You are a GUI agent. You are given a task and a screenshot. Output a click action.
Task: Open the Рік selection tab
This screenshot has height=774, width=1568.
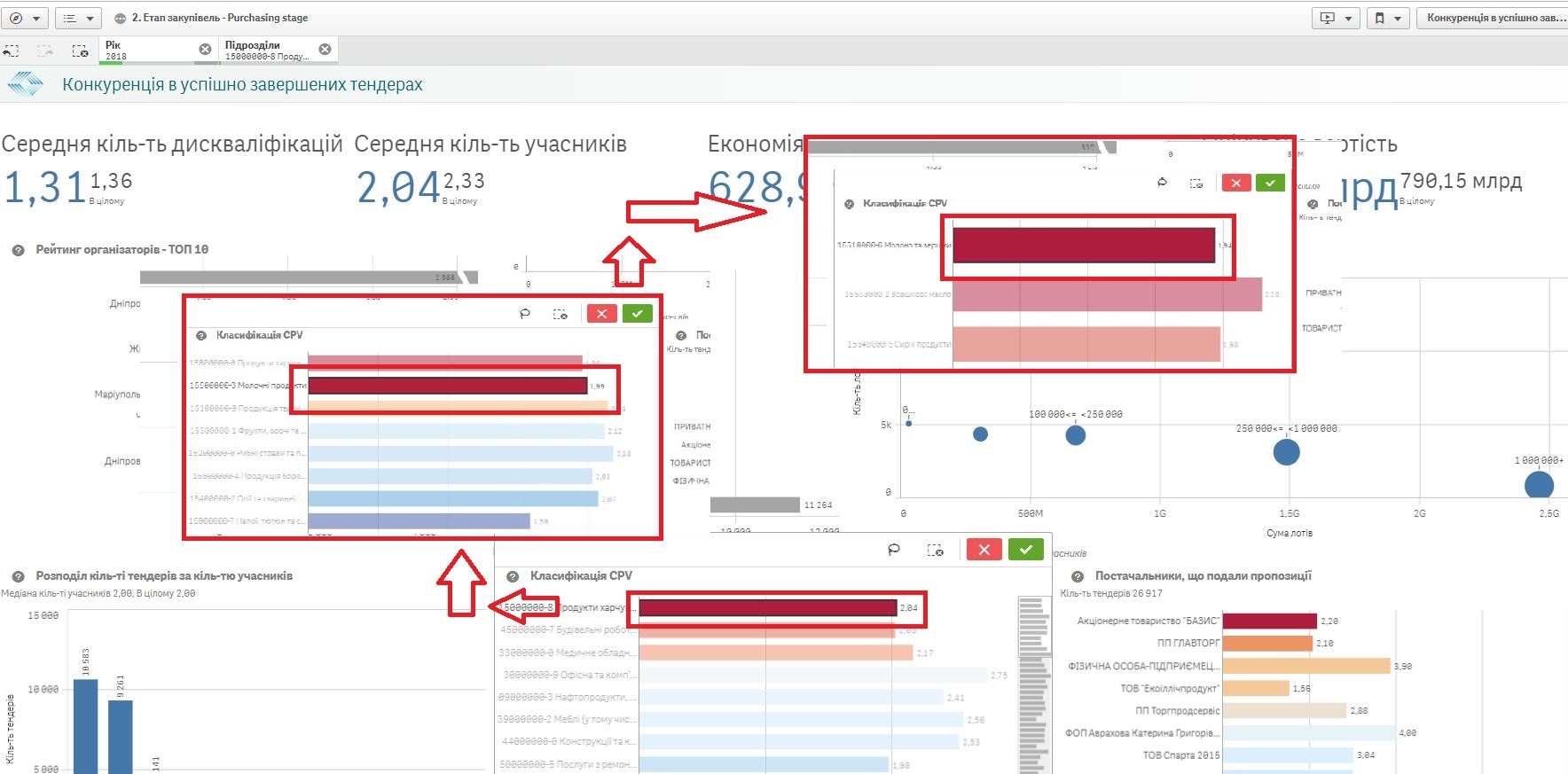tap(146, 50)
